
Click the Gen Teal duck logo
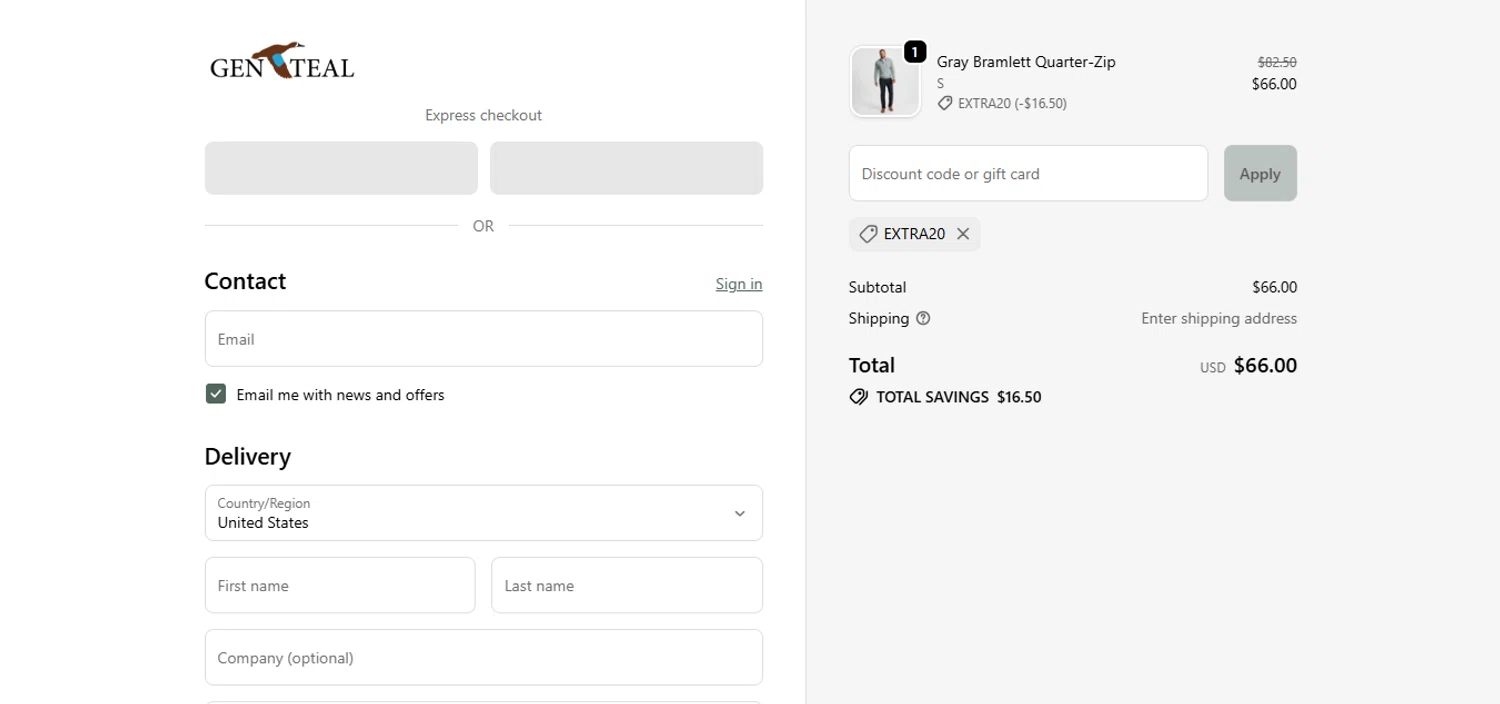coord(282,62)
